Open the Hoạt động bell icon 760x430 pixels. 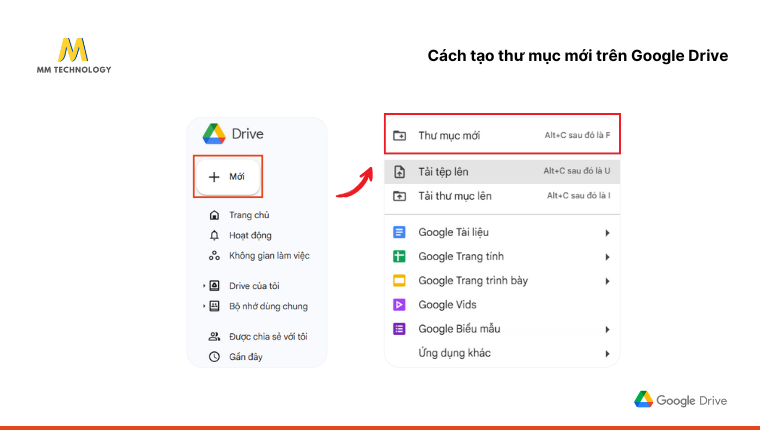pyautogui.click(x=214, y=235)
